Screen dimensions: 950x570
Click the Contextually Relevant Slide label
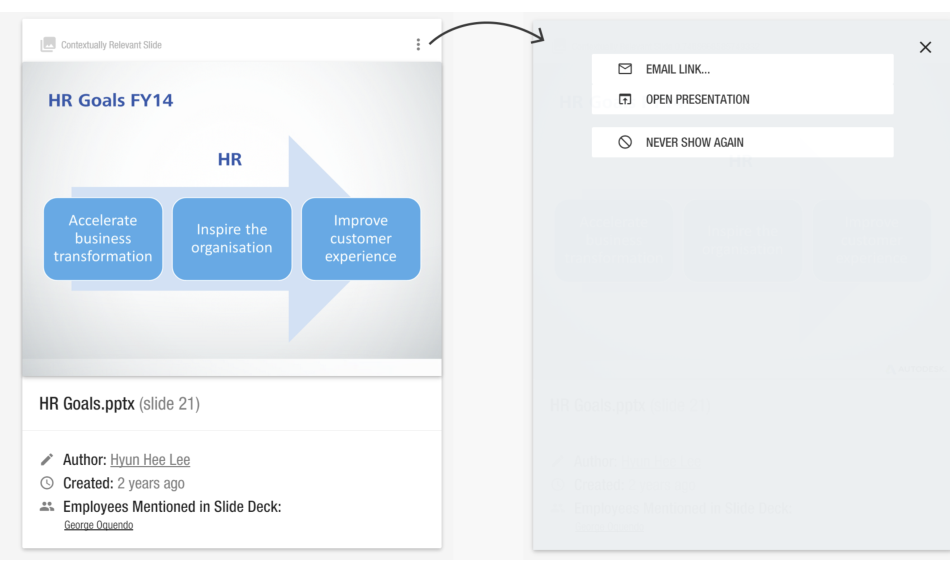pos(111,45)
